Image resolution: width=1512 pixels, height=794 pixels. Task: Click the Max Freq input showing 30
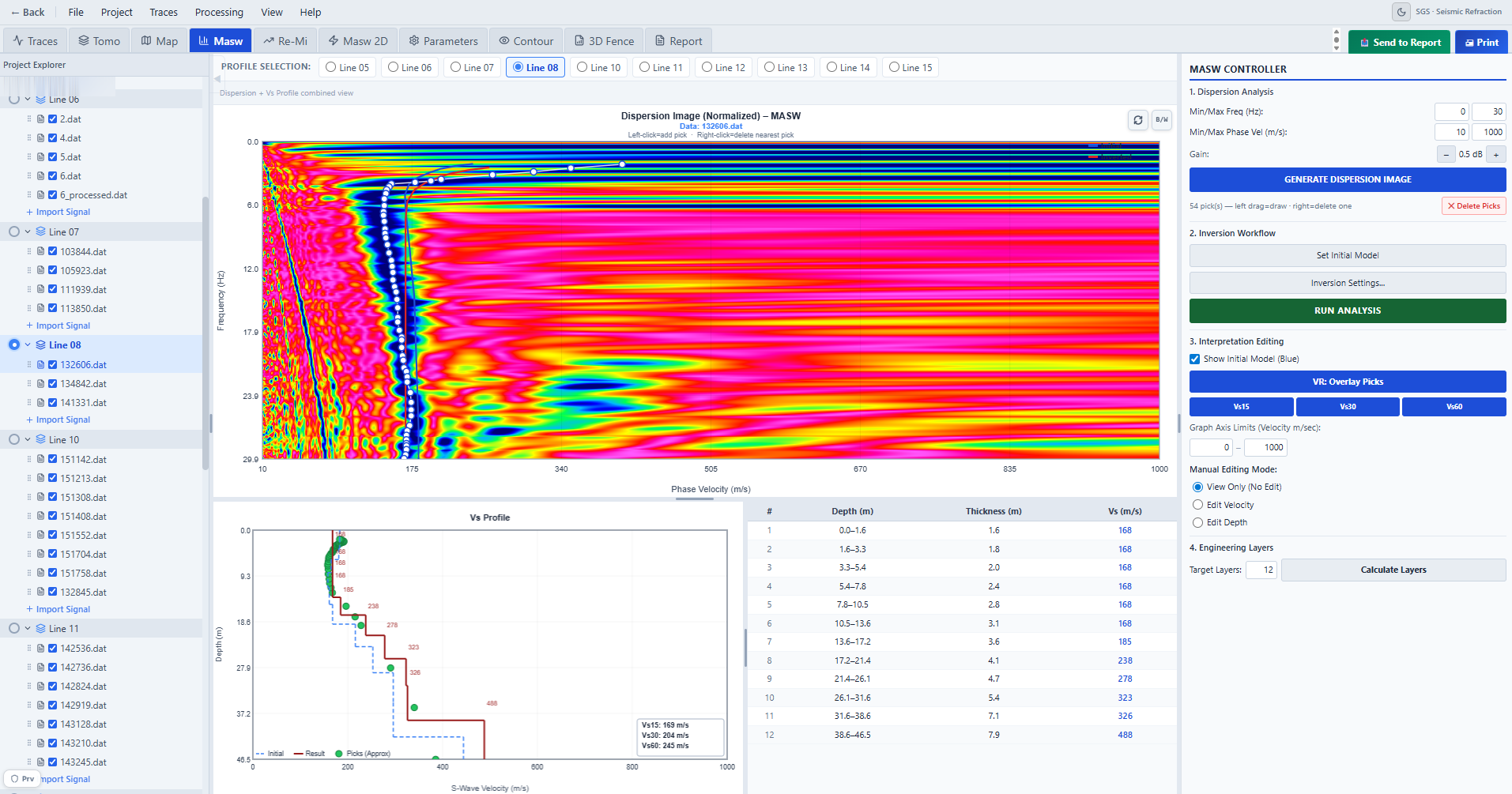[1489, 112]
